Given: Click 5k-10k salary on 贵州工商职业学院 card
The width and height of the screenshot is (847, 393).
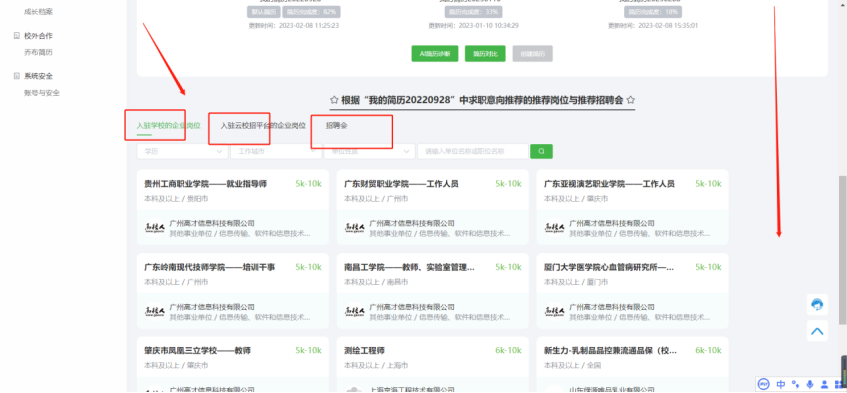Looking at the screenshot, I should click(x=308, y=184).
